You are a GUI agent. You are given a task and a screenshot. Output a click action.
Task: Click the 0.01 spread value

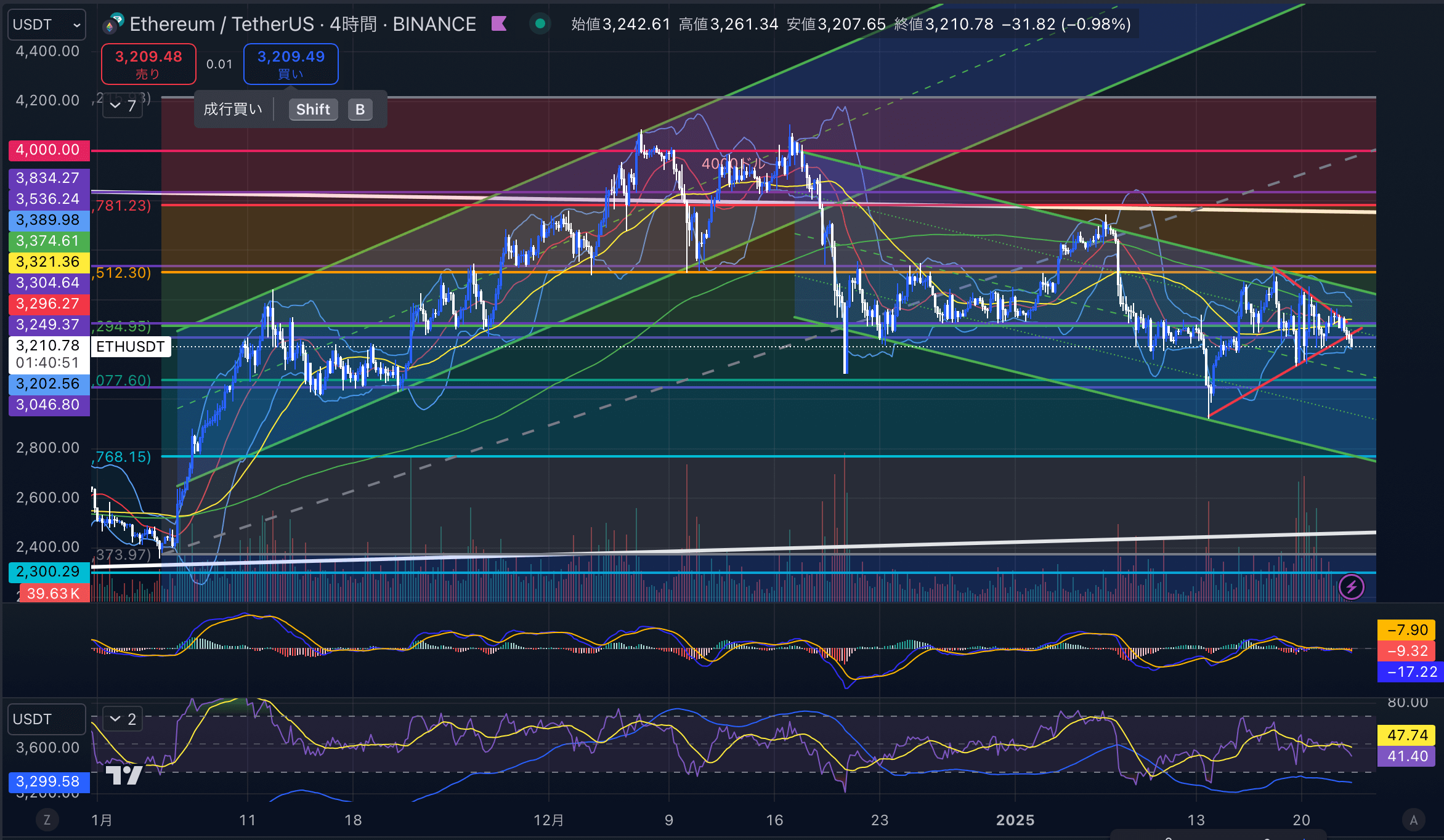tap(219, 64)
